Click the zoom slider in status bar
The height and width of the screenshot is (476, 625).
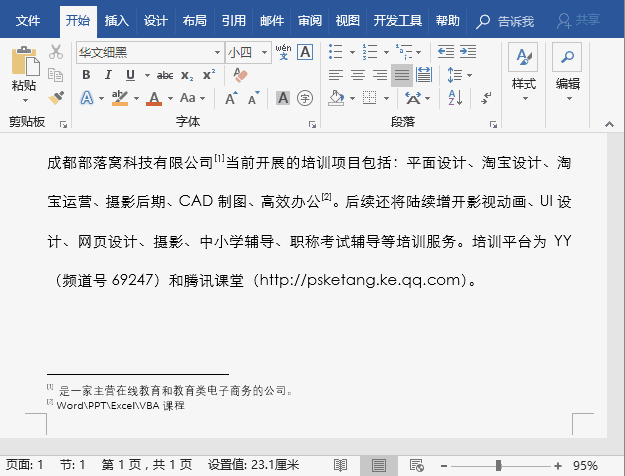pyautogui.click(x=499, y=466)
